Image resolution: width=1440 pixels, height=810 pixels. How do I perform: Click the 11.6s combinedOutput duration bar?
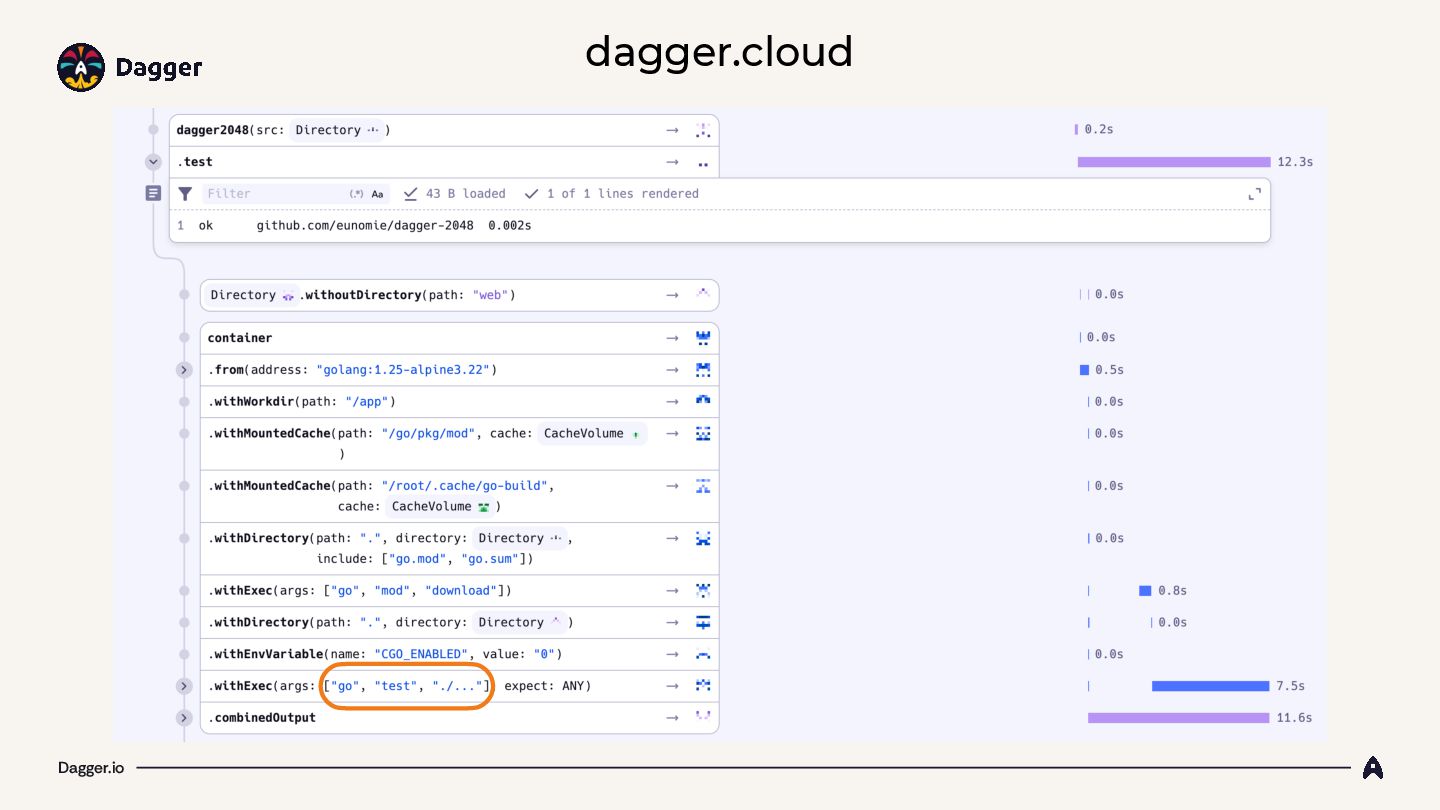pos(1179,718)
